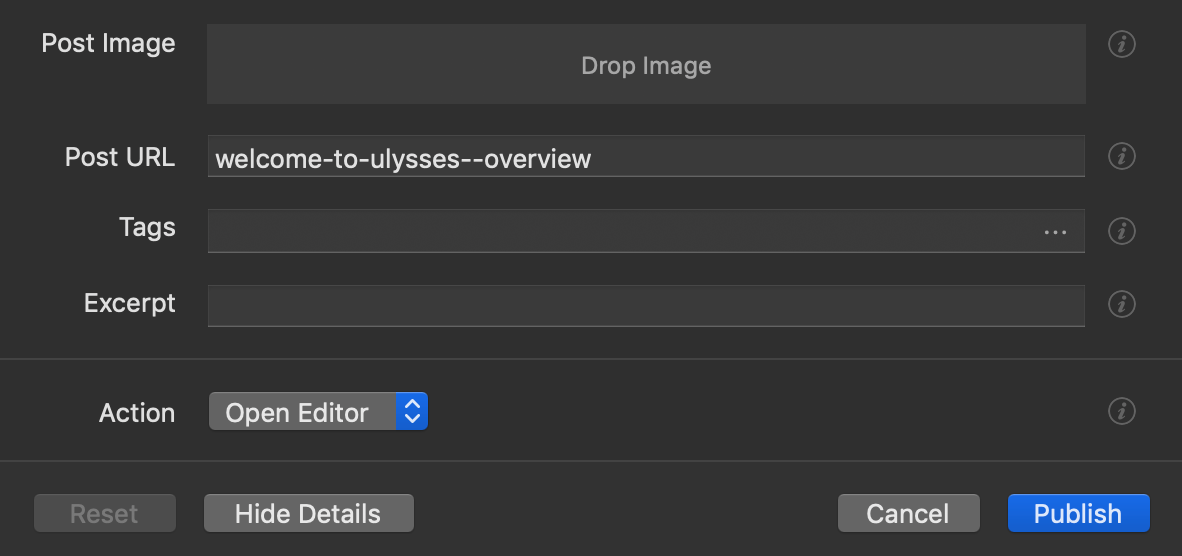Click inside the empty Tags field
Image resolution: width=1182 pixels, height=556 pixels.
coord(620,232)
